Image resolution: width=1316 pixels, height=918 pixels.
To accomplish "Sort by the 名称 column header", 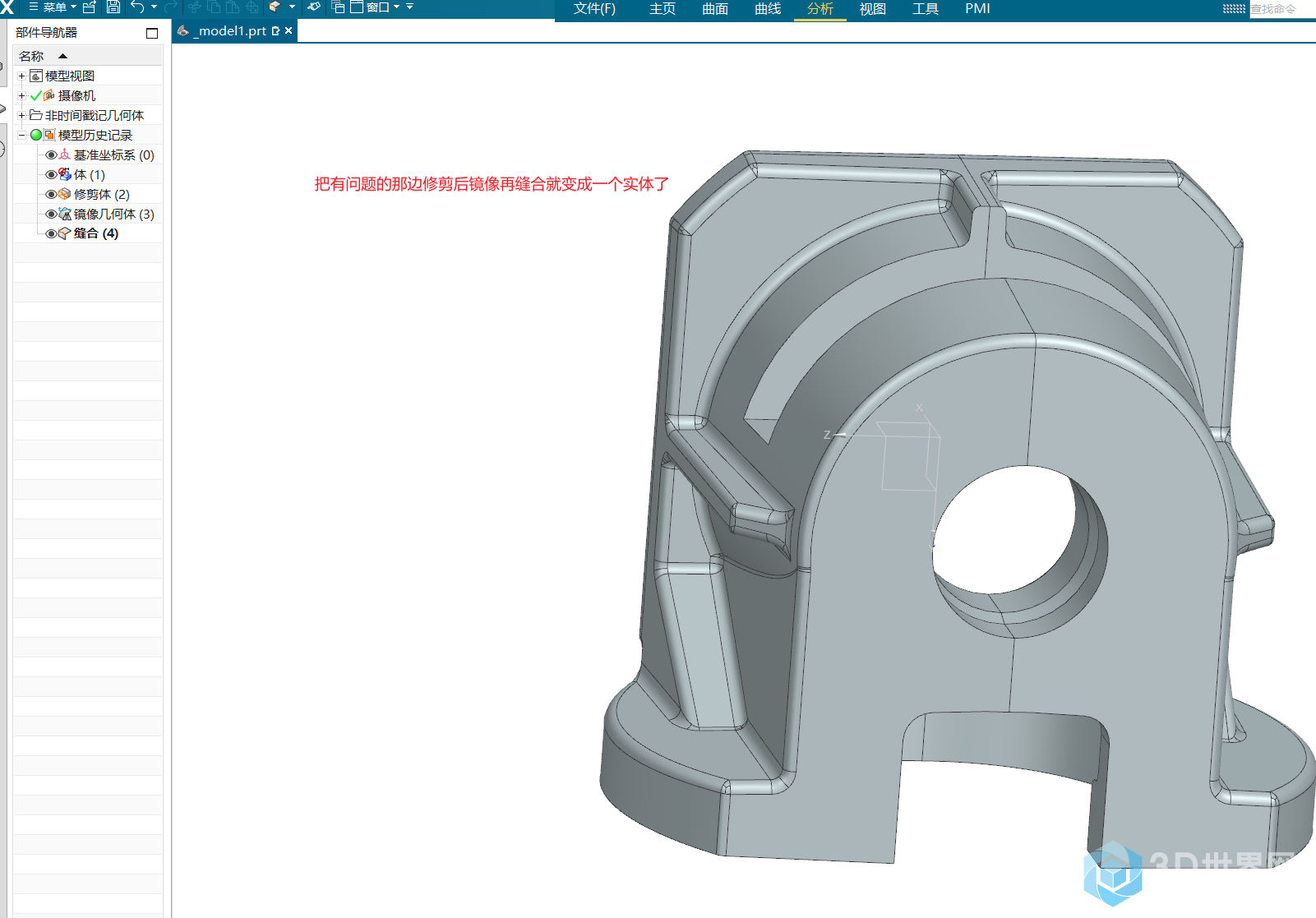I will point(88,56).
